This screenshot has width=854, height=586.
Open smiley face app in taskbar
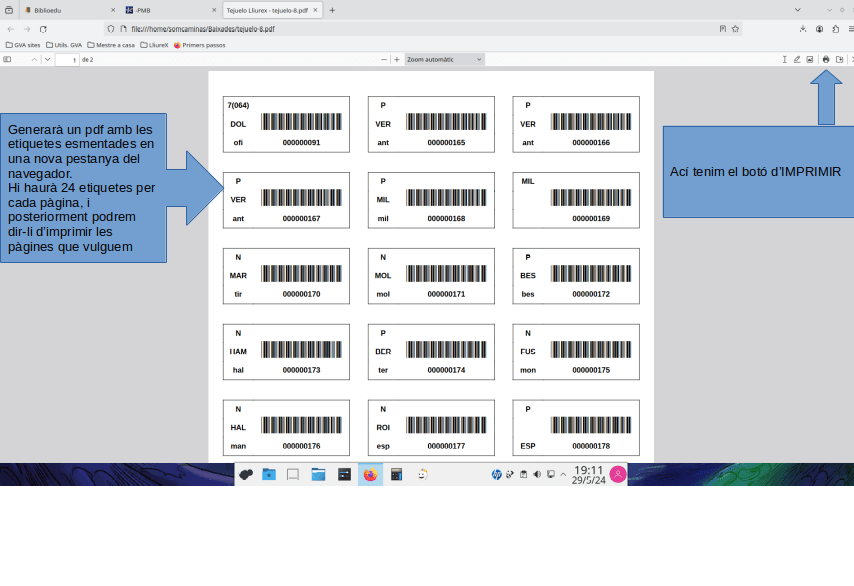pyautogui.click(x=423, y=474)
